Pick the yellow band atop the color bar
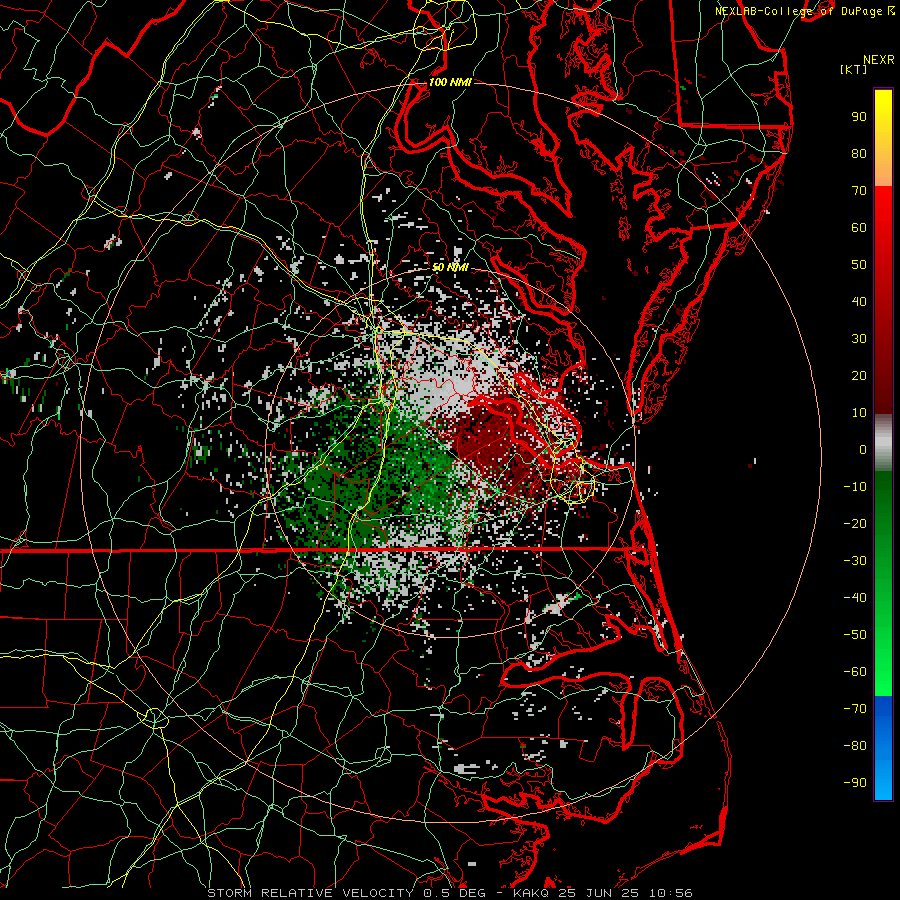The width and height of the screenshot is (900, 900). 883,138
